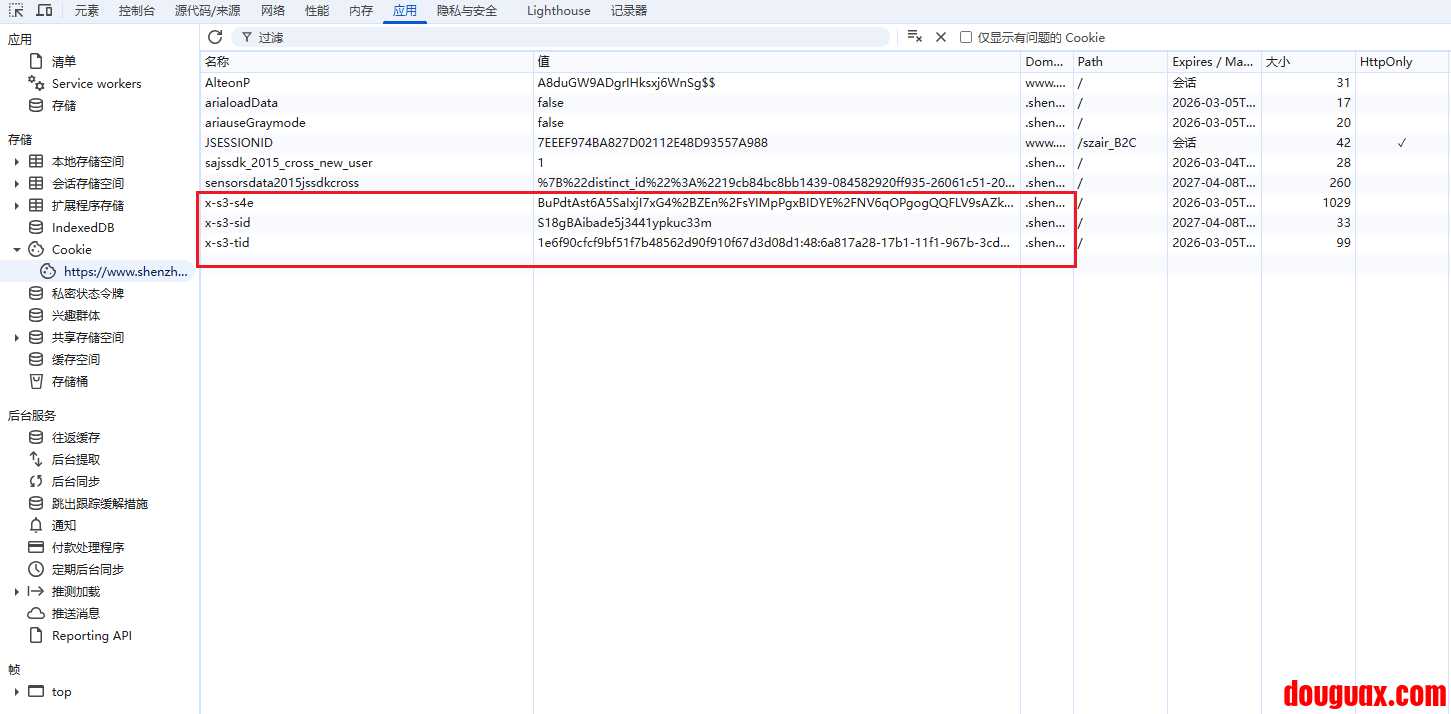Sort cookies by 名称 column header
Image resolution: width=1451 pixels, height=714 pixels.
(x=366, y=62)
